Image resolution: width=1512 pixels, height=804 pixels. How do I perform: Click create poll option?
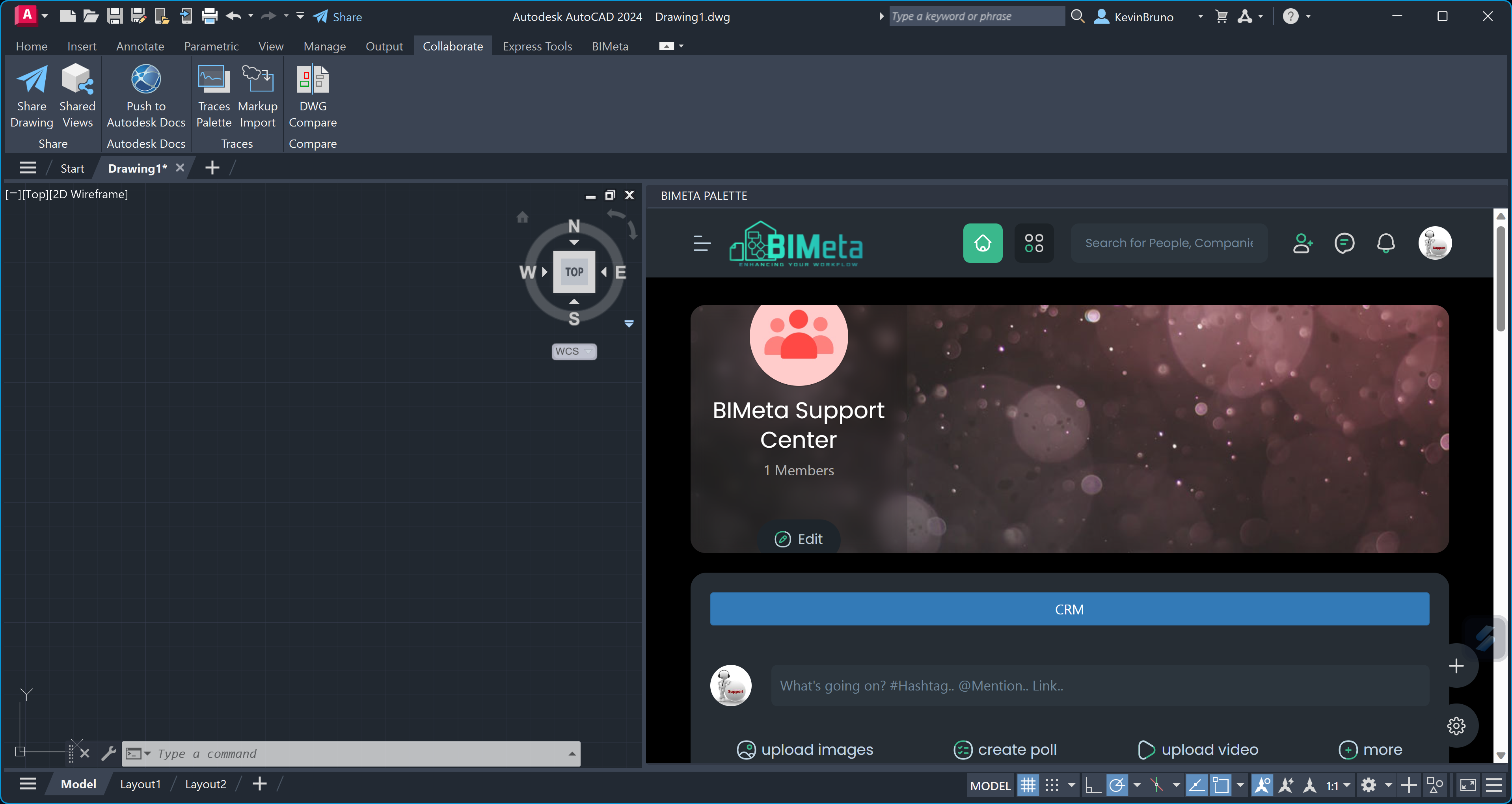click(x=1005, y=750)
